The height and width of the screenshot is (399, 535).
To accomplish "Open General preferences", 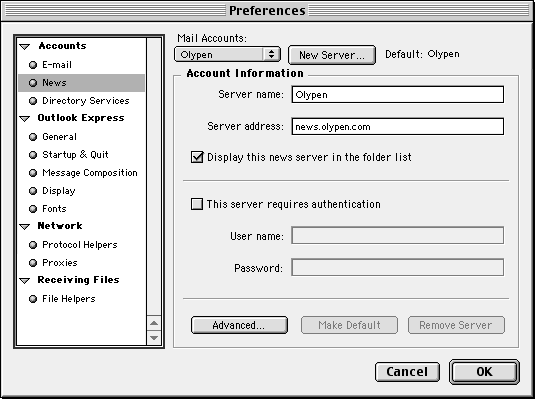I will pos(82,137).
